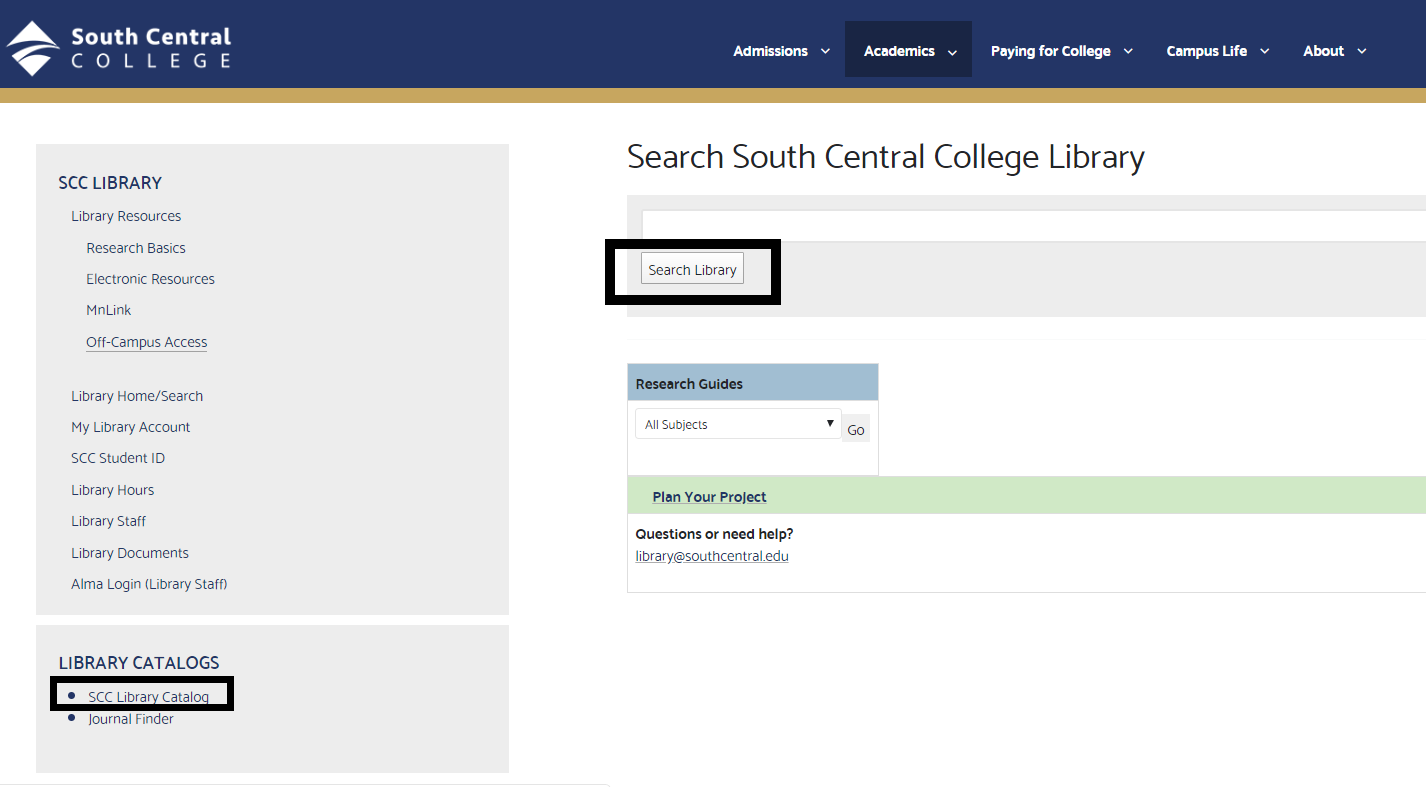
Task: Email library@southcentral.edu
Action: 712,556
